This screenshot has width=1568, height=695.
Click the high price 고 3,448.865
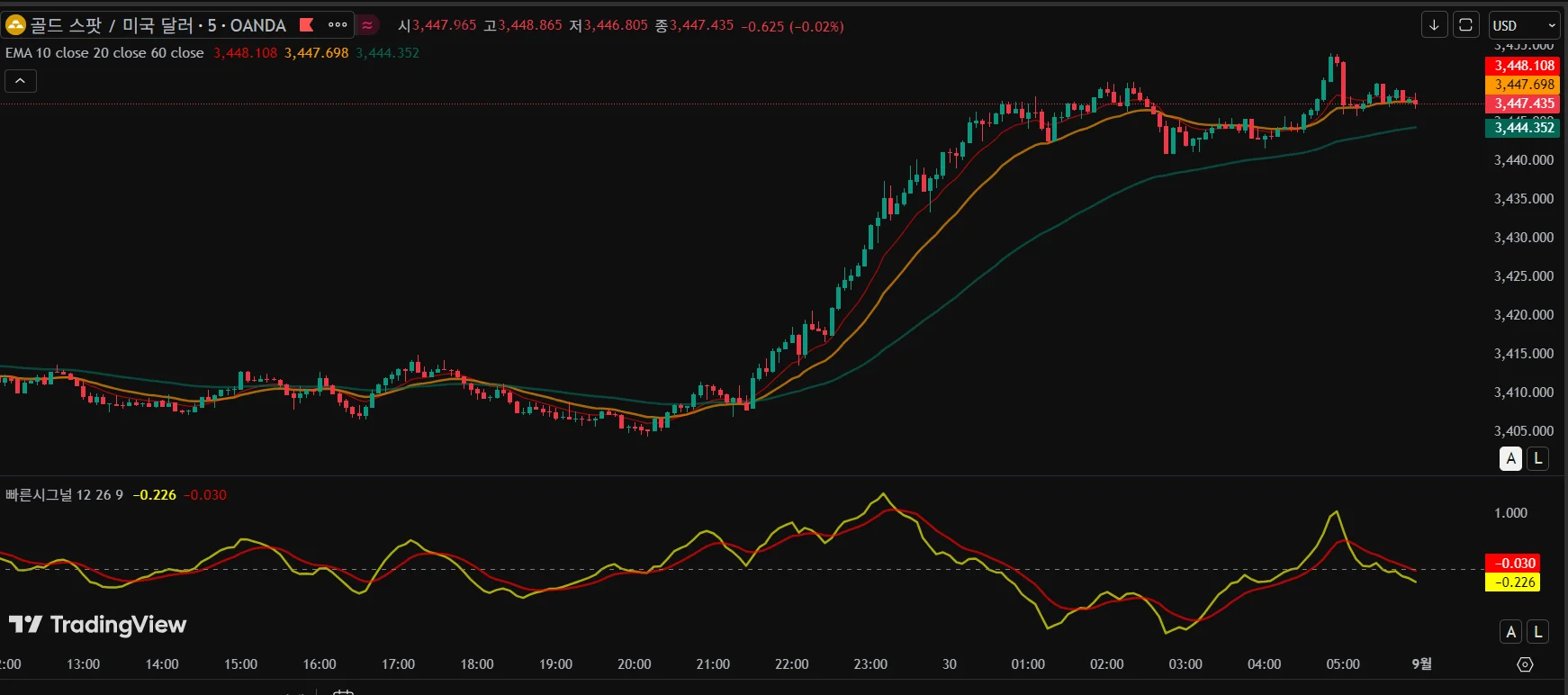pyautogui.click(x=523, y=25)
